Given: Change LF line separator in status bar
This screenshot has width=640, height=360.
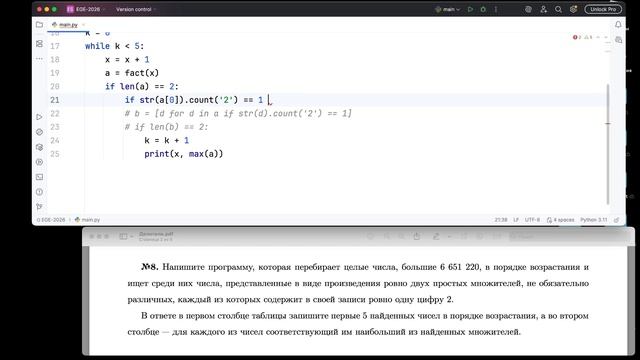Looking at the screenshot, I should (x=516, y=220).
